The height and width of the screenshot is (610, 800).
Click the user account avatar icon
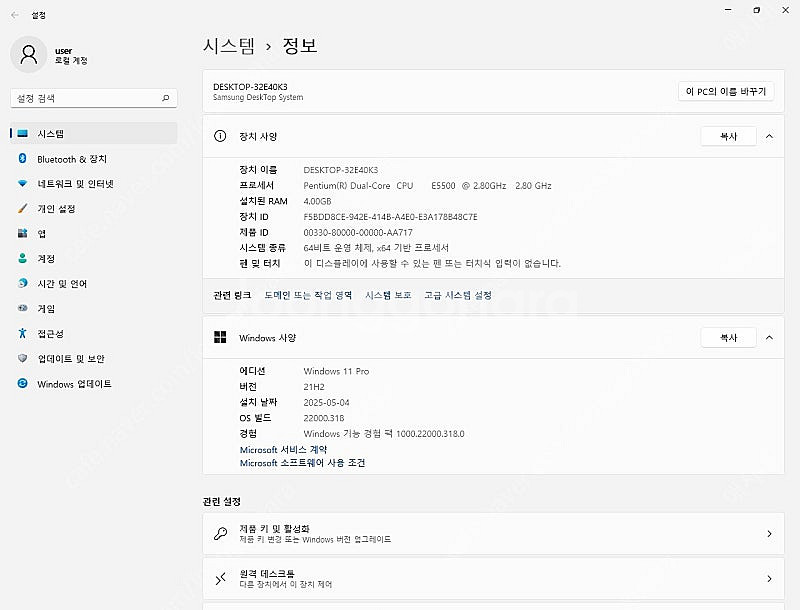click(x=29, y=55)
